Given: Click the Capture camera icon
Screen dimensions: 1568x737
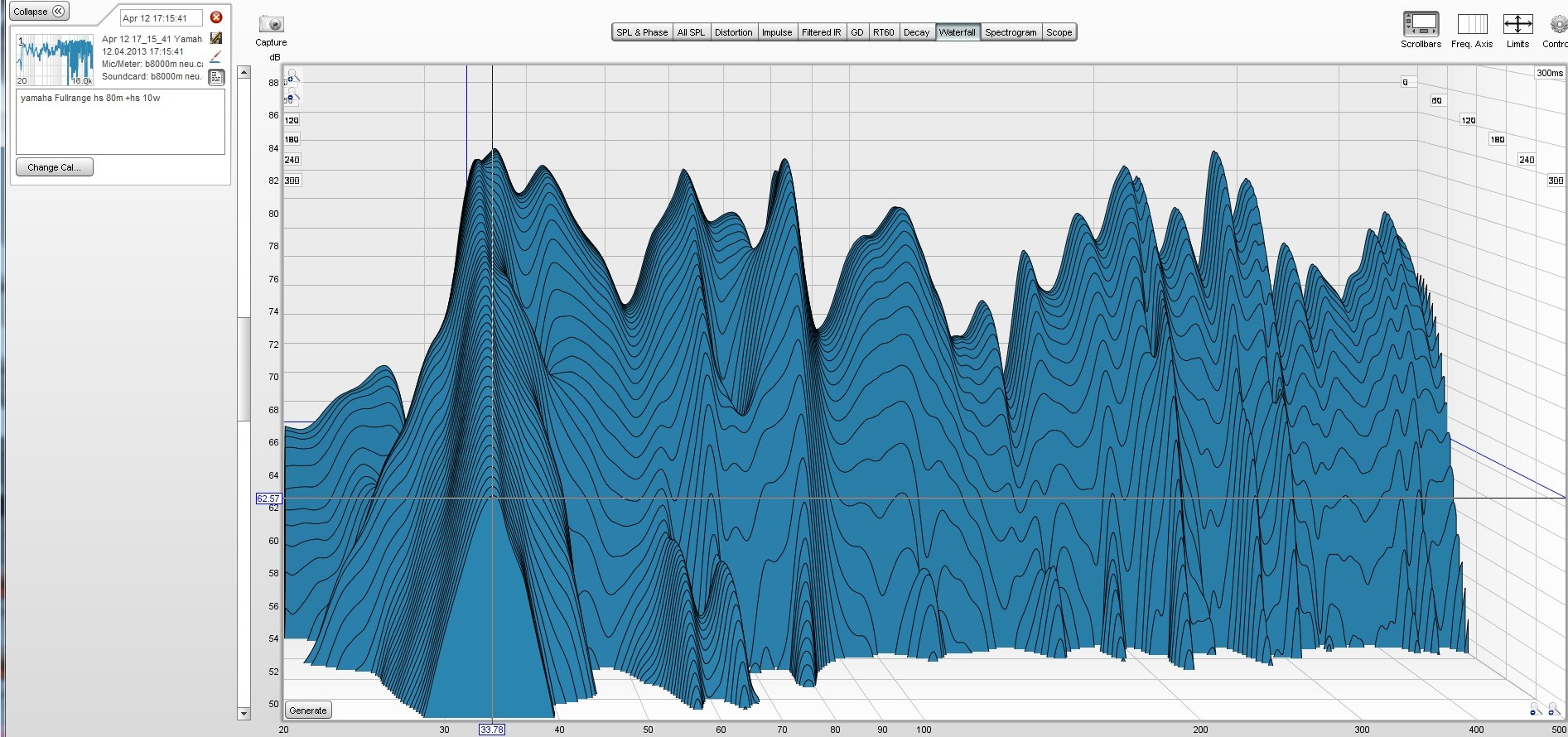Looking at the screenshot, I should pos(271,25).
